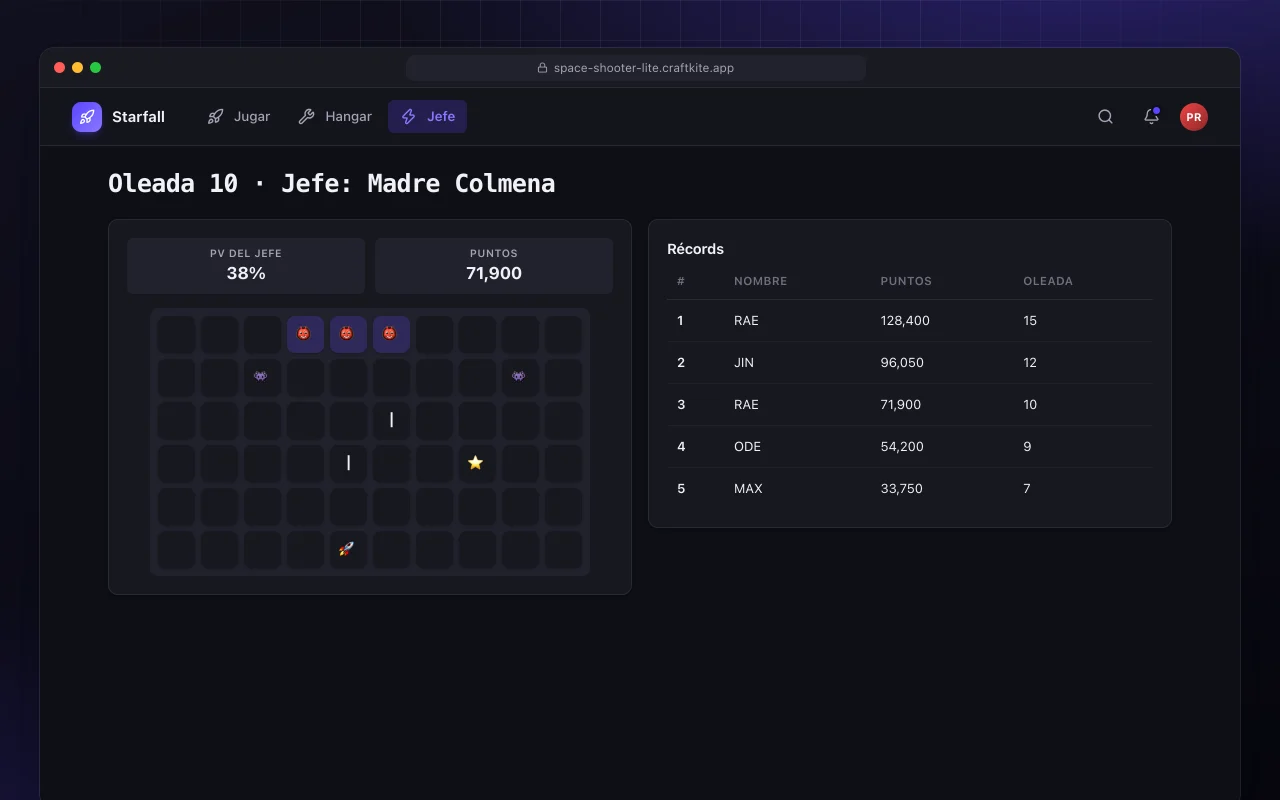Click the upper bullet projectile on the grid

tap(391, 420)
